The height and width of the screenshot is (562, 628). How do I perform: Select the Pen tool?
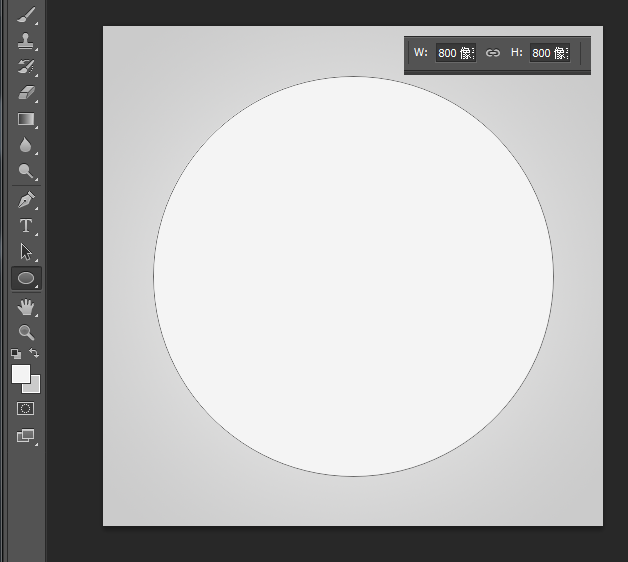tap(26, 200)
